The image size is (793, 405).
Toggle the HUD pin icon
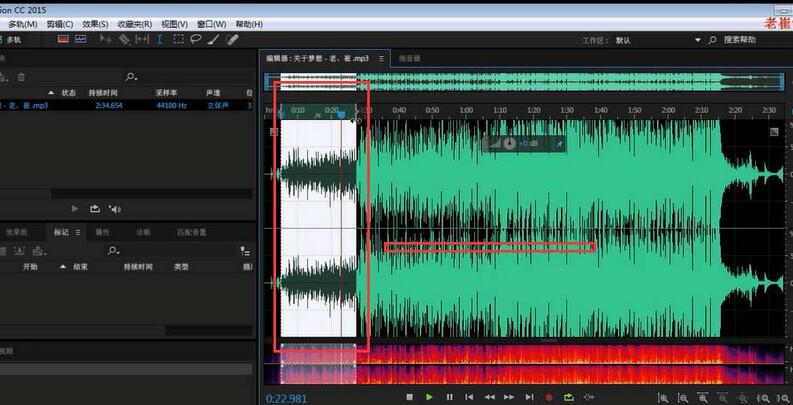click(x=559, y=144)
